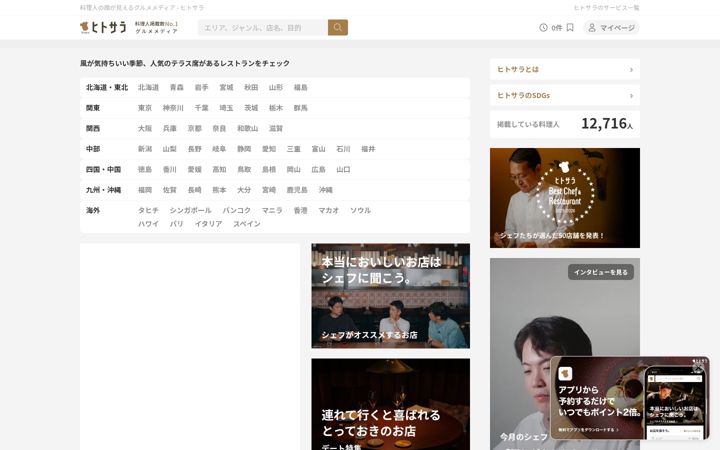Image resolution: width=720 pixels, height=450 pixels.
Task: Select マニラ overseas link
Action: click(x=272, y=210)
